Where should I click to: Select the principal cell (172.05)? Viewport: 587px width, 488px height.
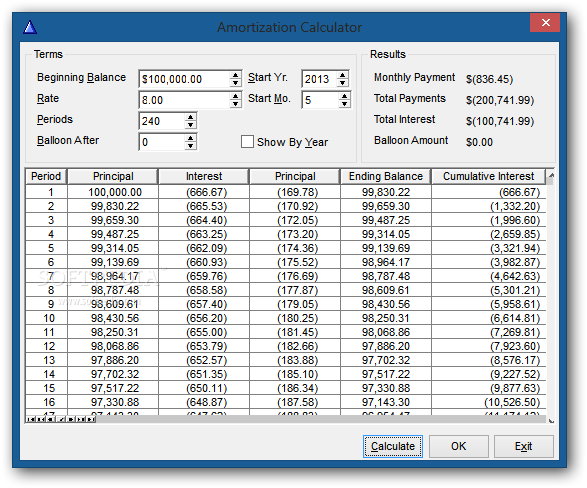(x=295, y=220)
